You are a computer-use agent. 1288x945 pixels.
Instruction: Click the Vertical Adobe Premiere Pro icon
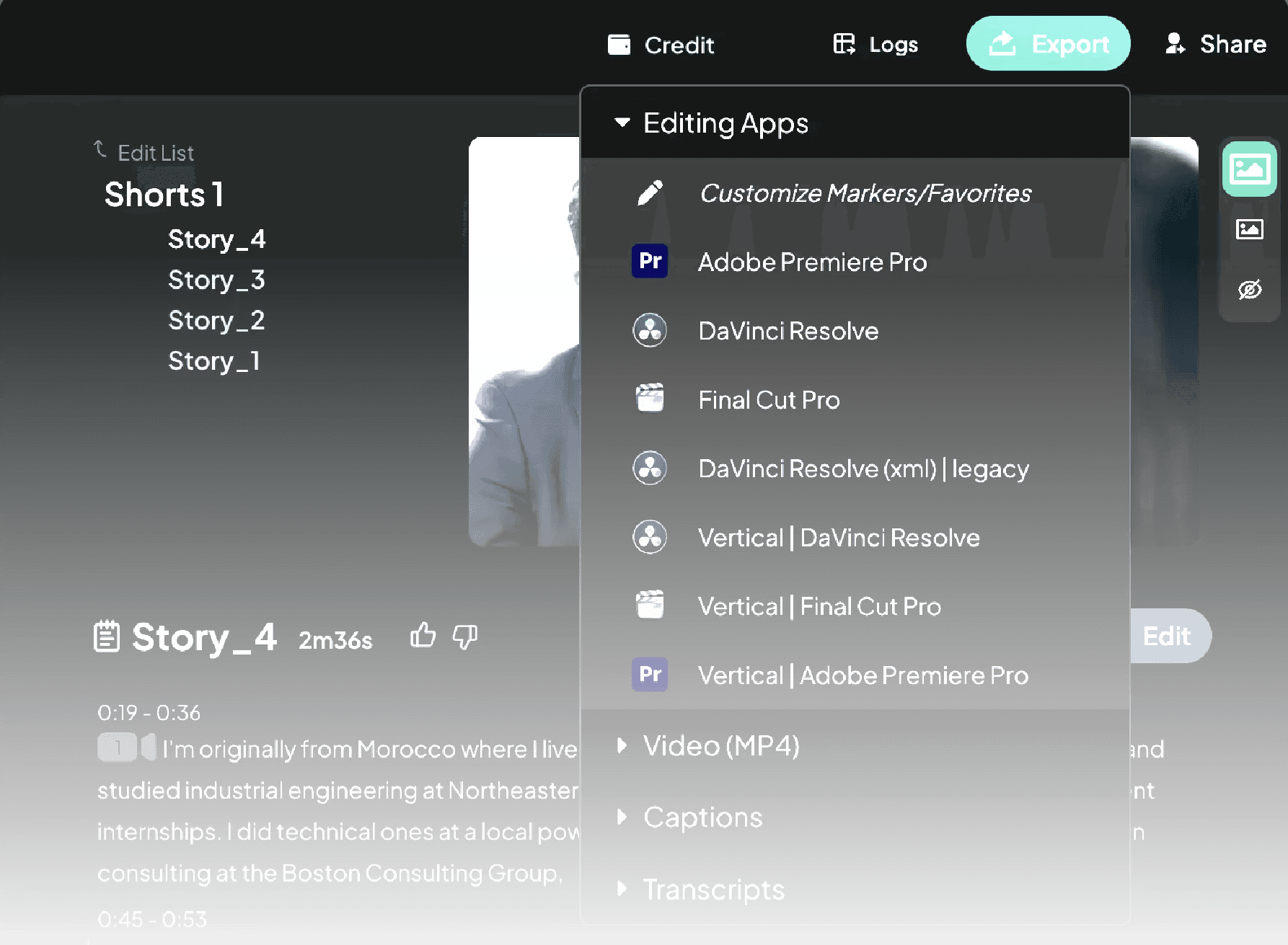point(650,674)
